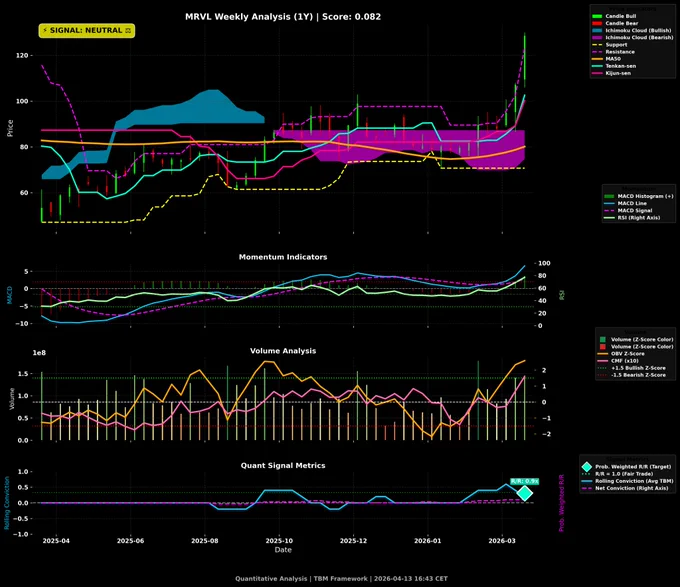This screenshot has width=680, height=587.
Task: Click the 2025-06 date tick label
Action: pos(131,541)
